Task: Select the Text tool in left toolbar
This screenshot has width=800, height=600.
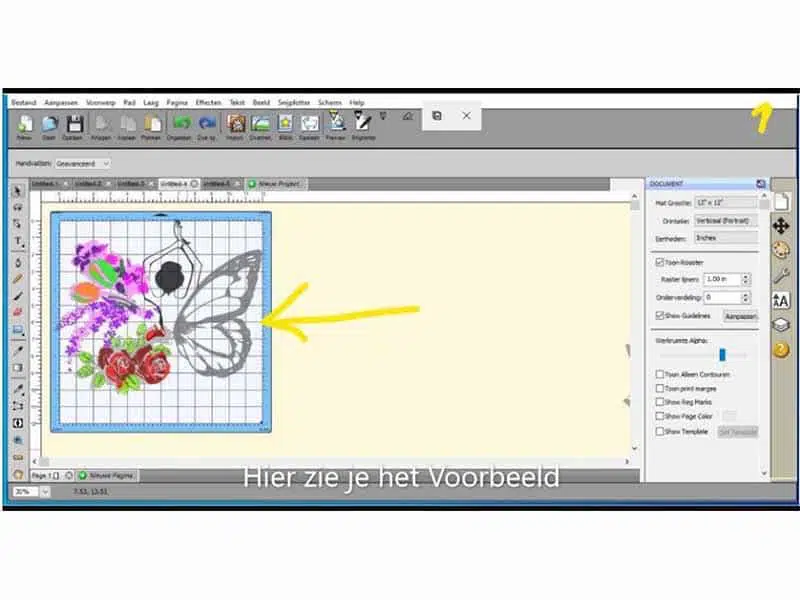Action: point(18,241)
